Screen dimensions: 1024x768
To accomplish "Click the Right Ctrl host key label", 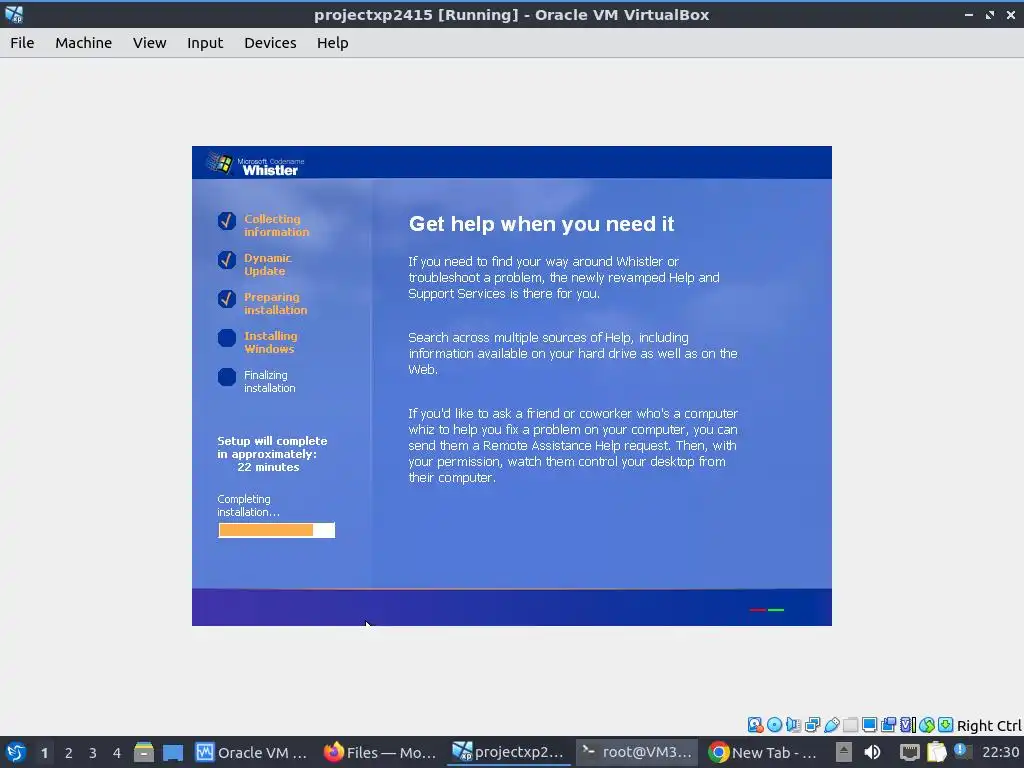I will (x=989, y=726).
